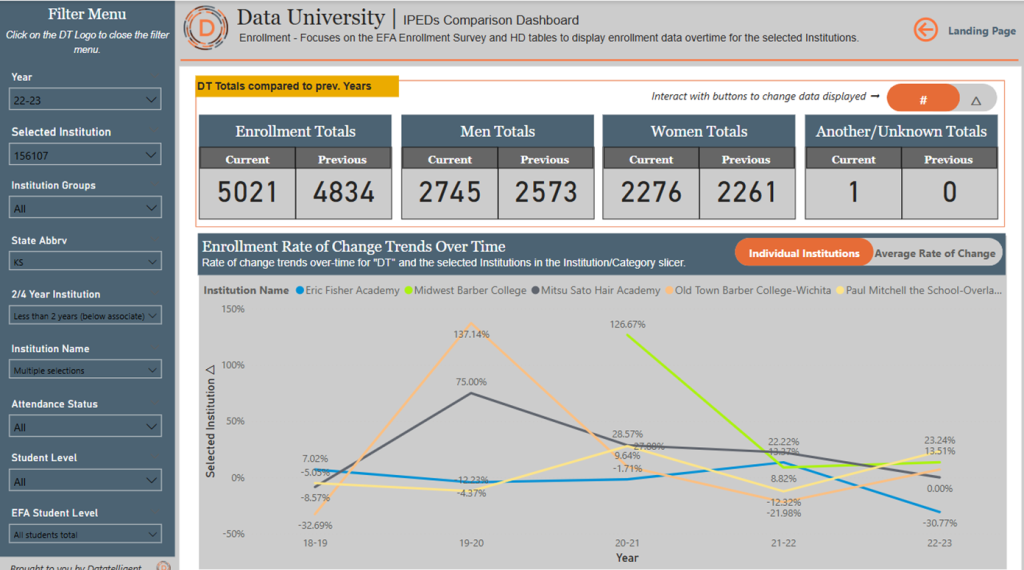
Task: Click the 28.57% data point label
Action: pos(628,434)
